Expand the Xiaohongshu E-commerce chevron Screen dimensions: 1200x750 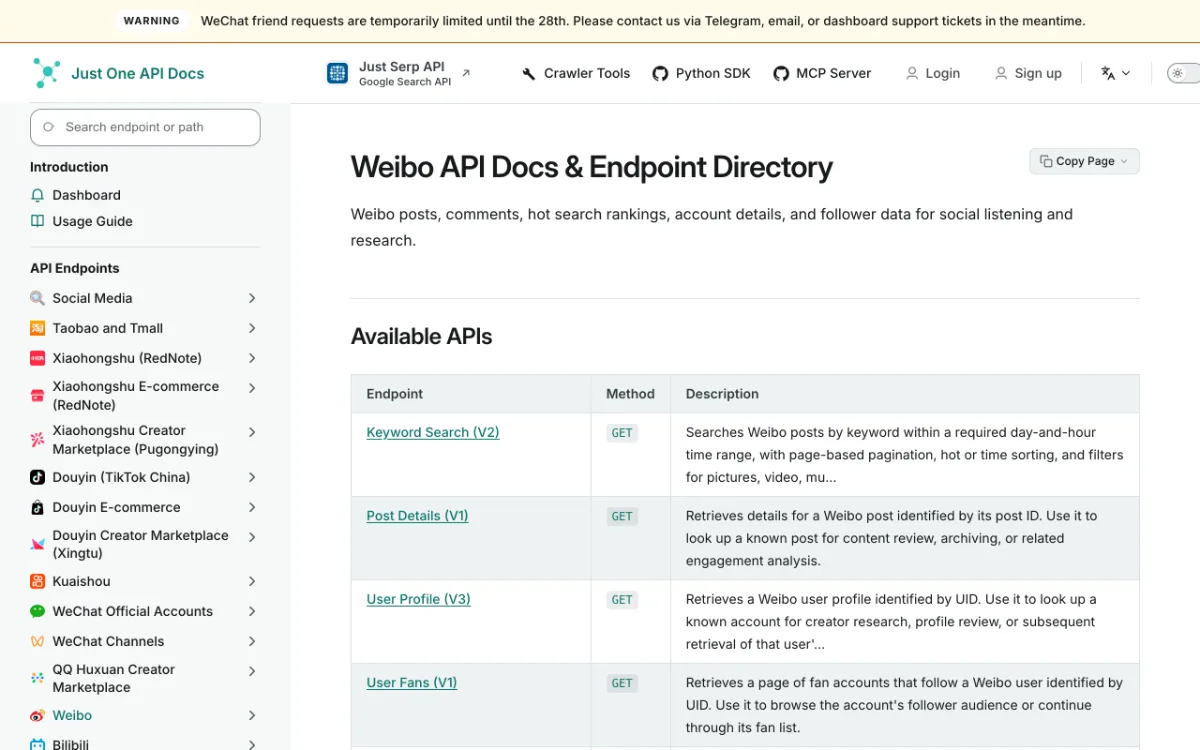pos(252,388)
